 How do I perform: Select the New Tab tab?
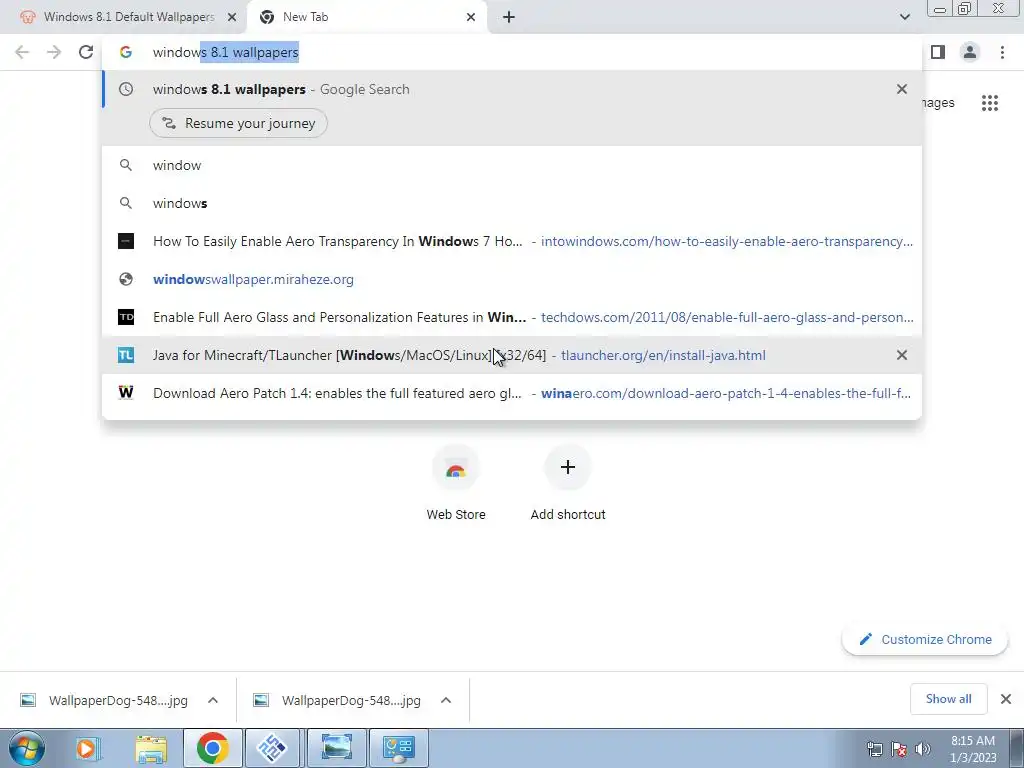366,18
